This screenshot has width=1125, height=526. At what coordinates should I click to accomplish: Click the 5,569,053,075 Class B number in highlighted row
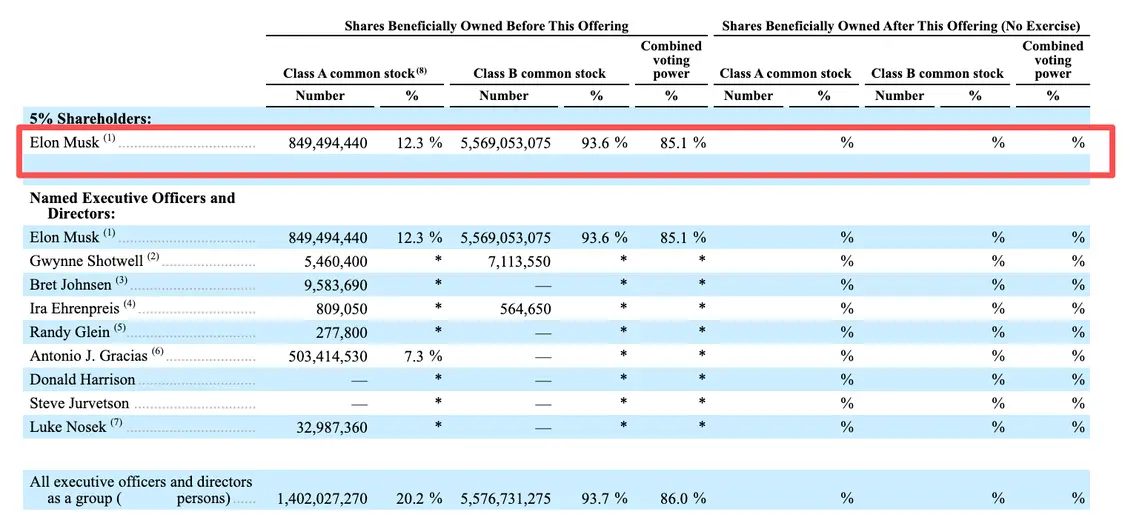(x=504, y=143)
